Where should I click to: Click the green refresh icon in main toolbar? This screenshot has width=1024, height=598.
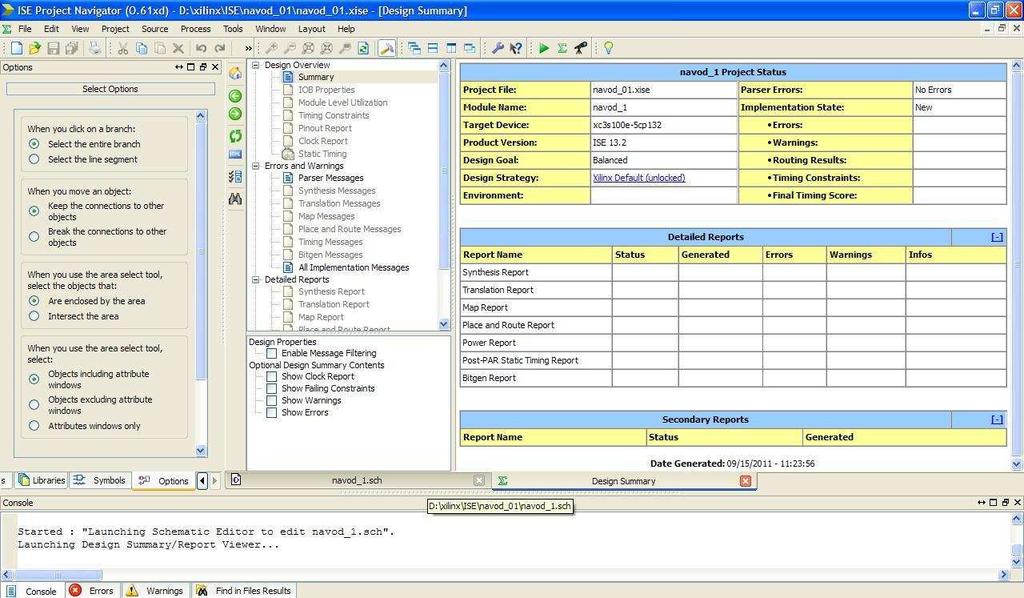364,48
